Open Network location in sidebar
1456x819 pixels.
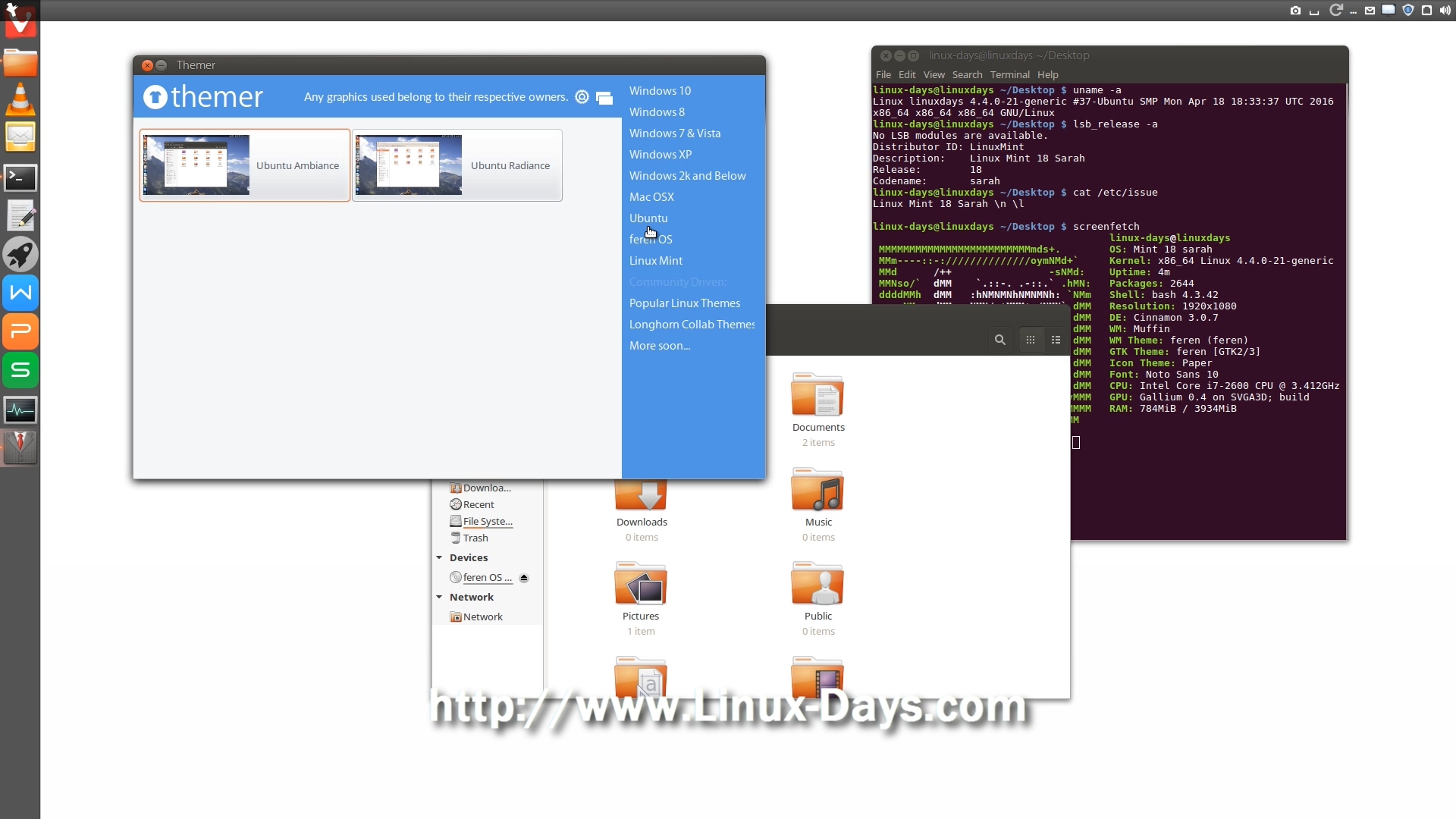click(476, 617)
